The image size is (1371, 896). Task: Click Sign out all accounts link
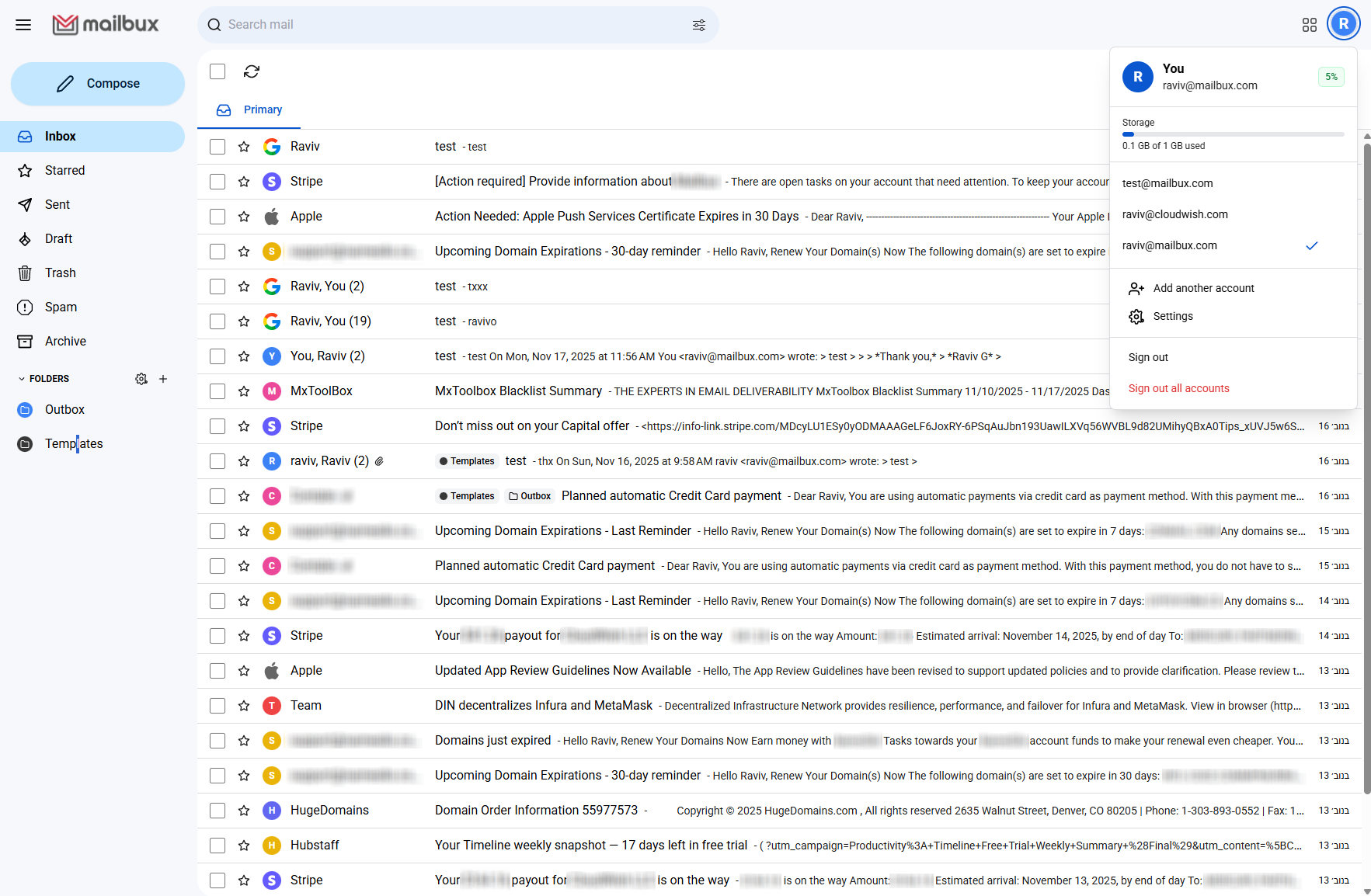[1178, 388]
